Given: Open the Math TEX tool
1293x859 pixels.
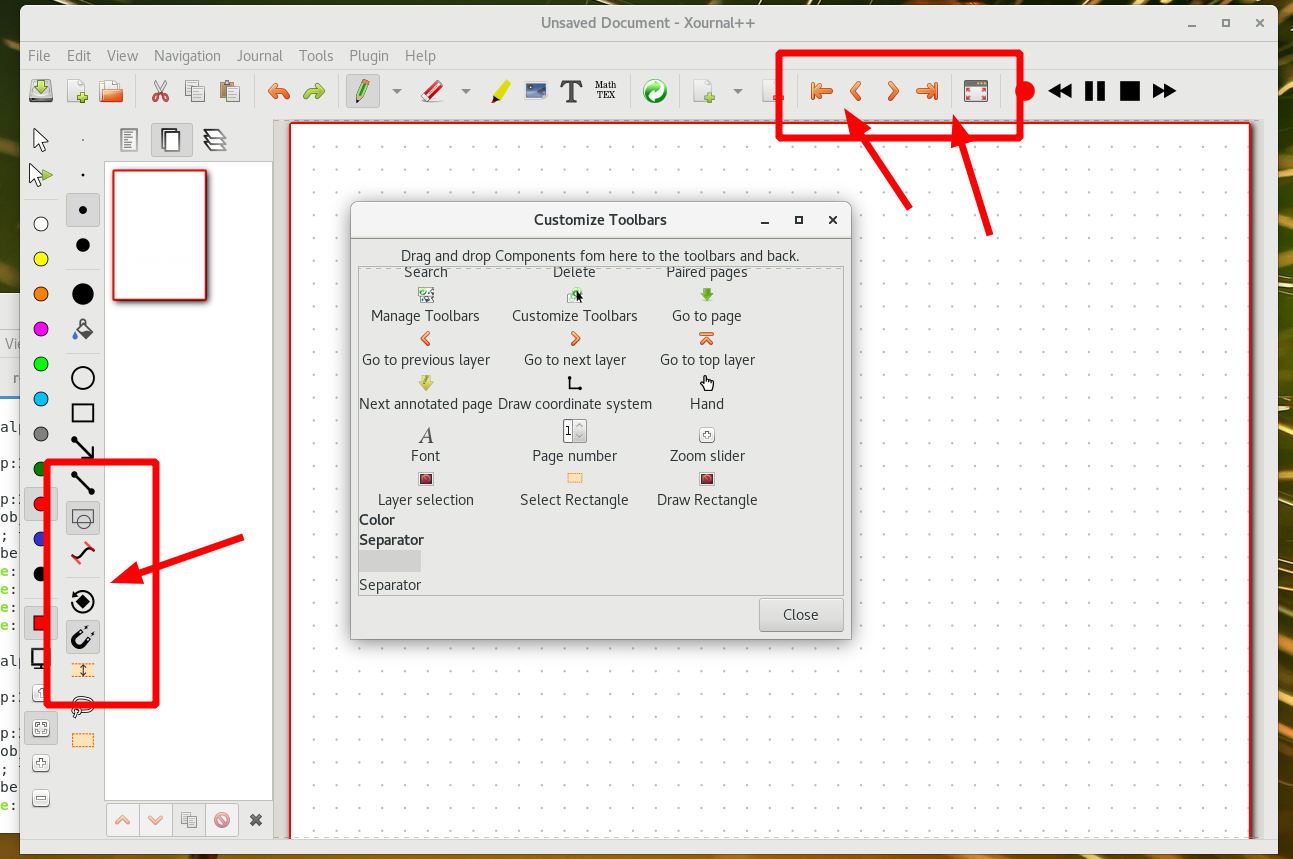Looking at the screenshot, I should (x=606, y=91).
